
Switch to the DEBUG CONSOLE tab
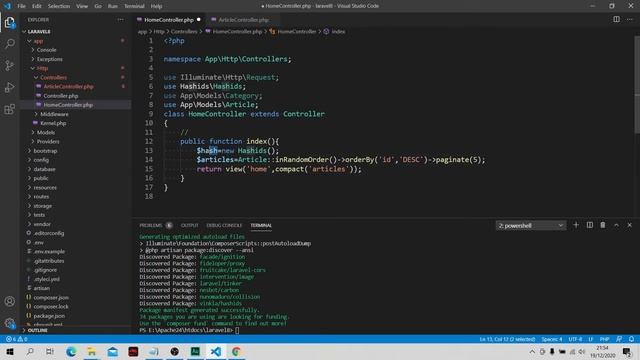tap(224, 225)
